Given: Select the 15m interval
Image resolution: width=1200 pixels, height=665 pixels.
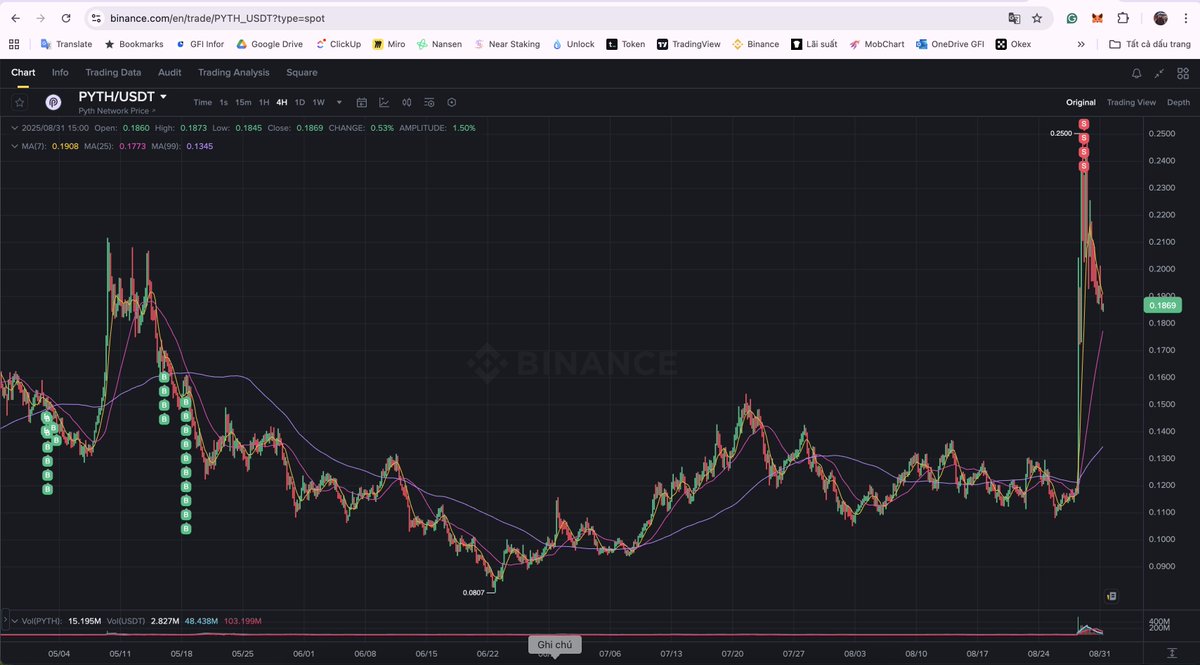Looking at the screenshot, I should (243, 102).
